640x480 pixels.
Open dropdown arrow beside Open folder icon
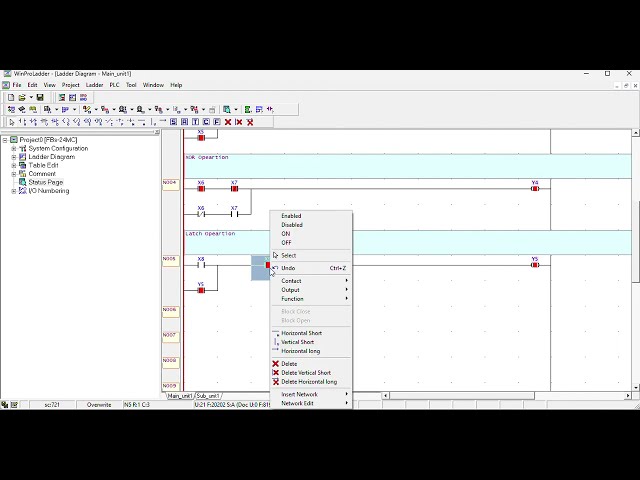pos(31,97)
